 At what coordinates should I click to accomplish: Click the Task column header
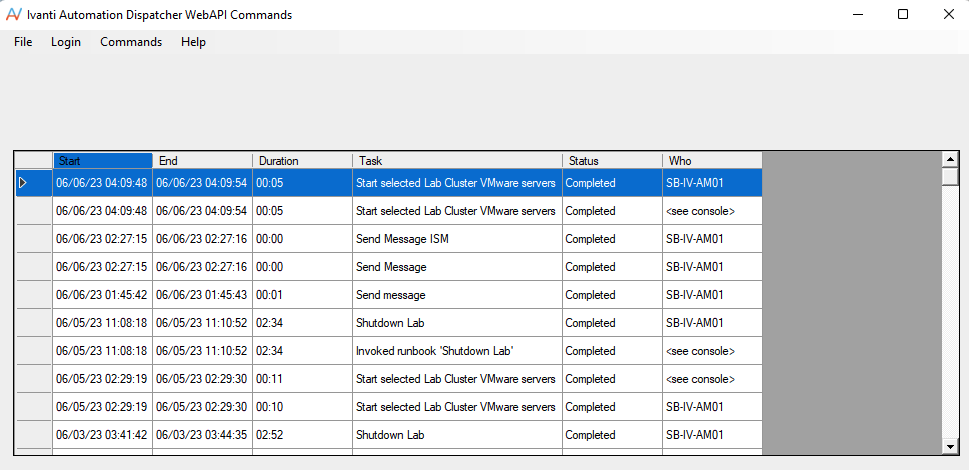[x=457, y=161]
